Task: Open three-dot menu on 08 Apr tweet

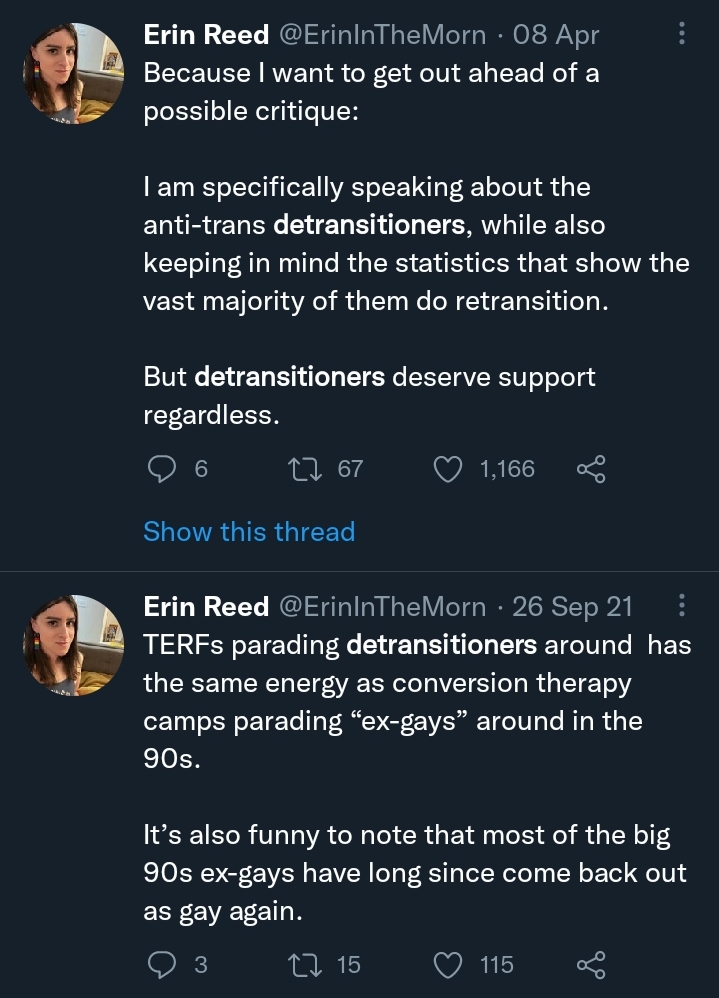Action: coord(682,35)
